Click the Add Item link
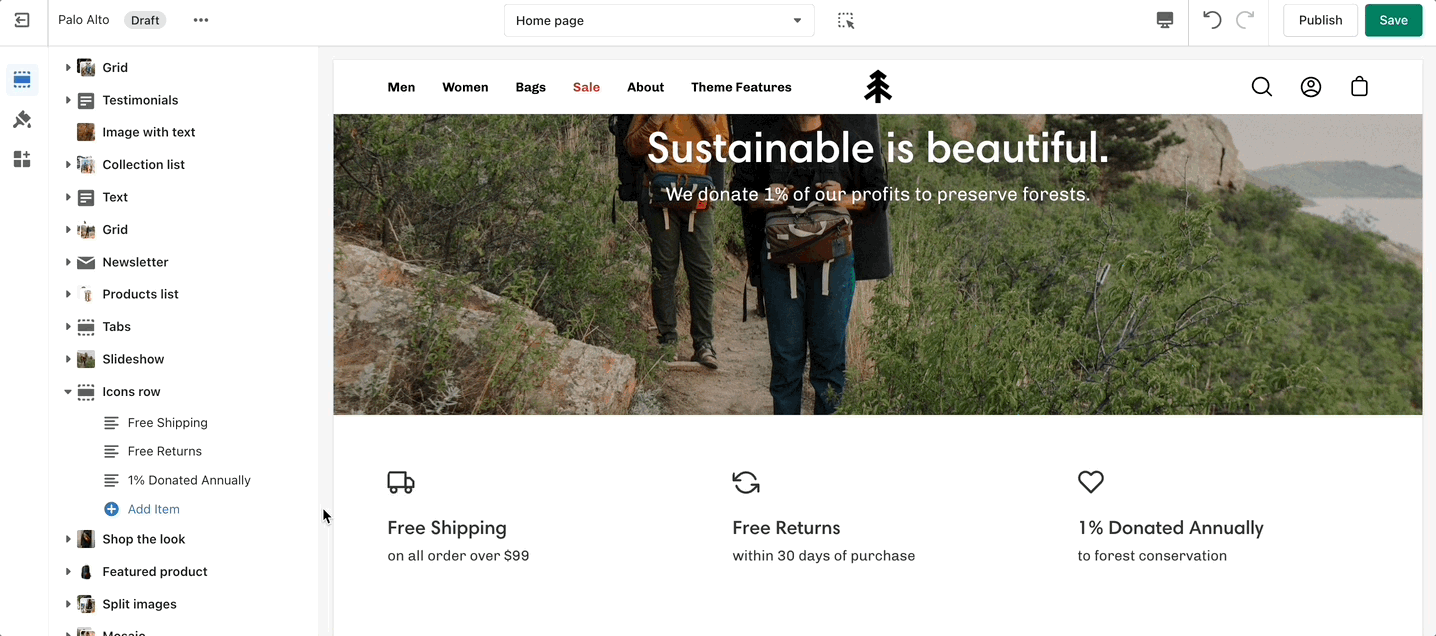Image resolution: width=1436 pixels, height=636 pixels. (153, 509)
